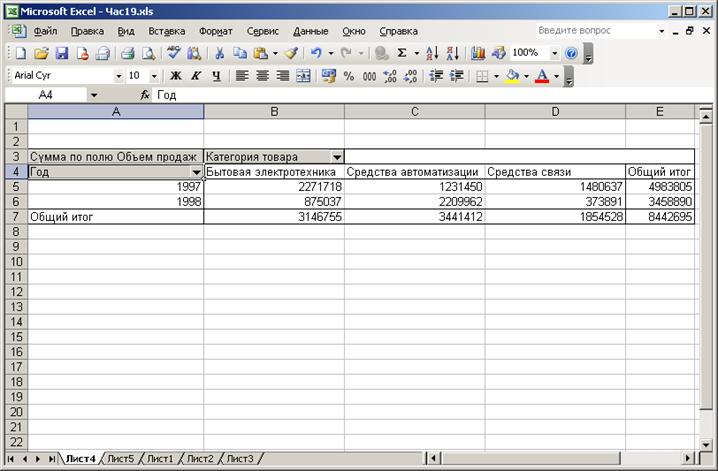This screenshot has width=718, height=471.
Task: Click the Print icon
Action: pyautogui.click(x=128, y=54)
